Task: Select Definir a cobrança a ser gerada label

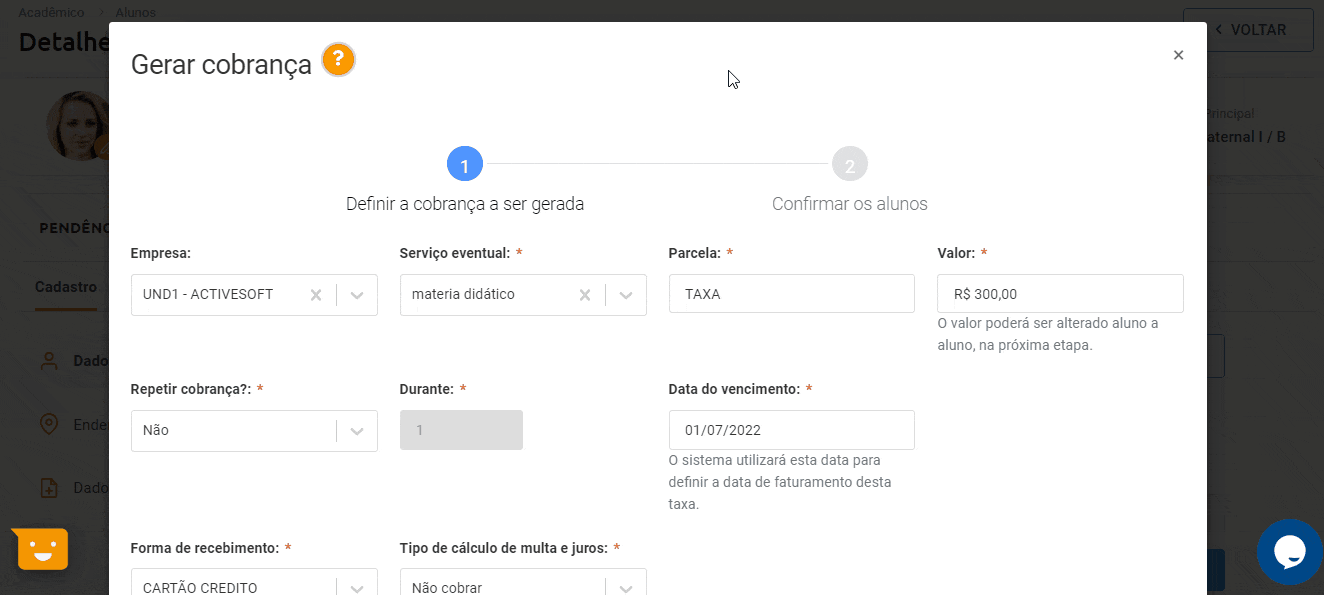Action: (465, 204)
